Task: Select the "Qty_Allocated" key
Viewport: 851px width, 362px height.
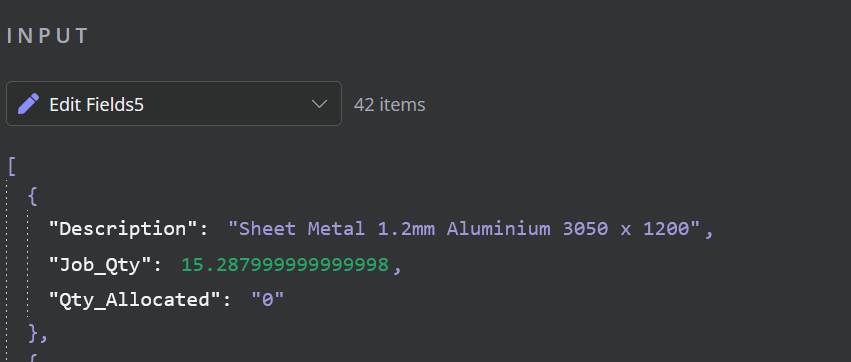Action: [136, 300]
